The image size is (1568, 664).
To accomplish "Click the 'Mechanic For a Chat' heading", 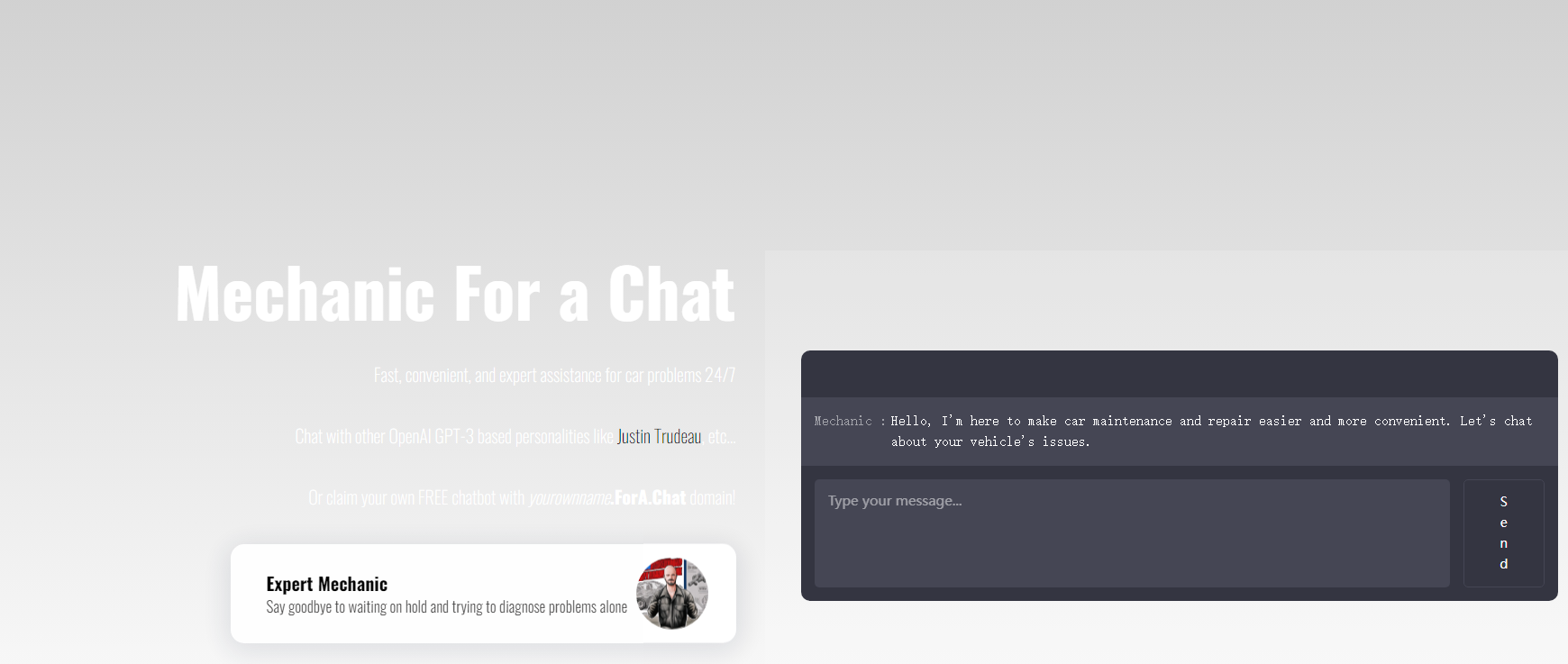I will (455, 294).
